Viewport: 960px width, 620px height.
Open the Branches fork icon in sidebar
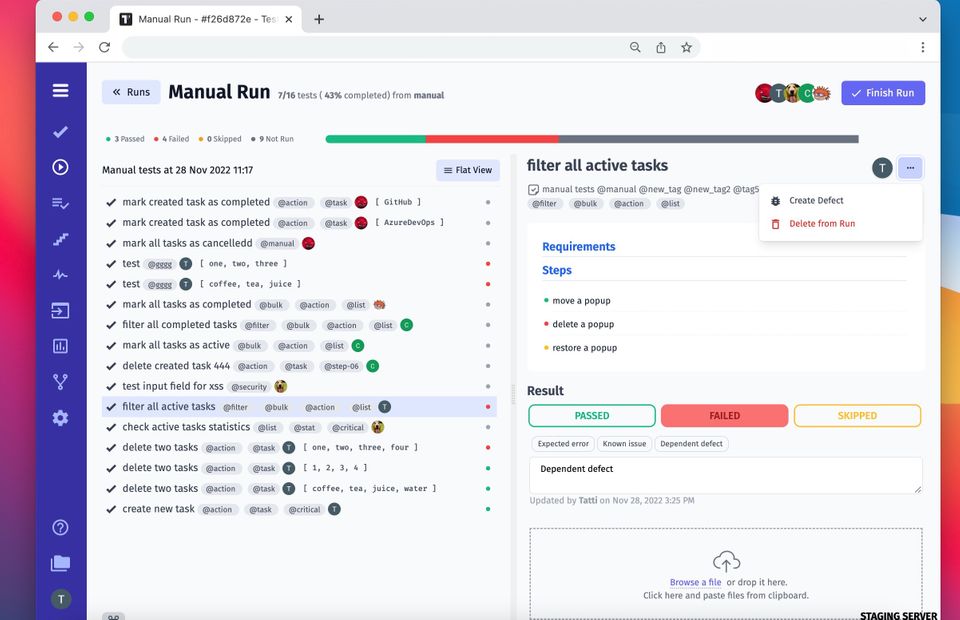(60, 382)
